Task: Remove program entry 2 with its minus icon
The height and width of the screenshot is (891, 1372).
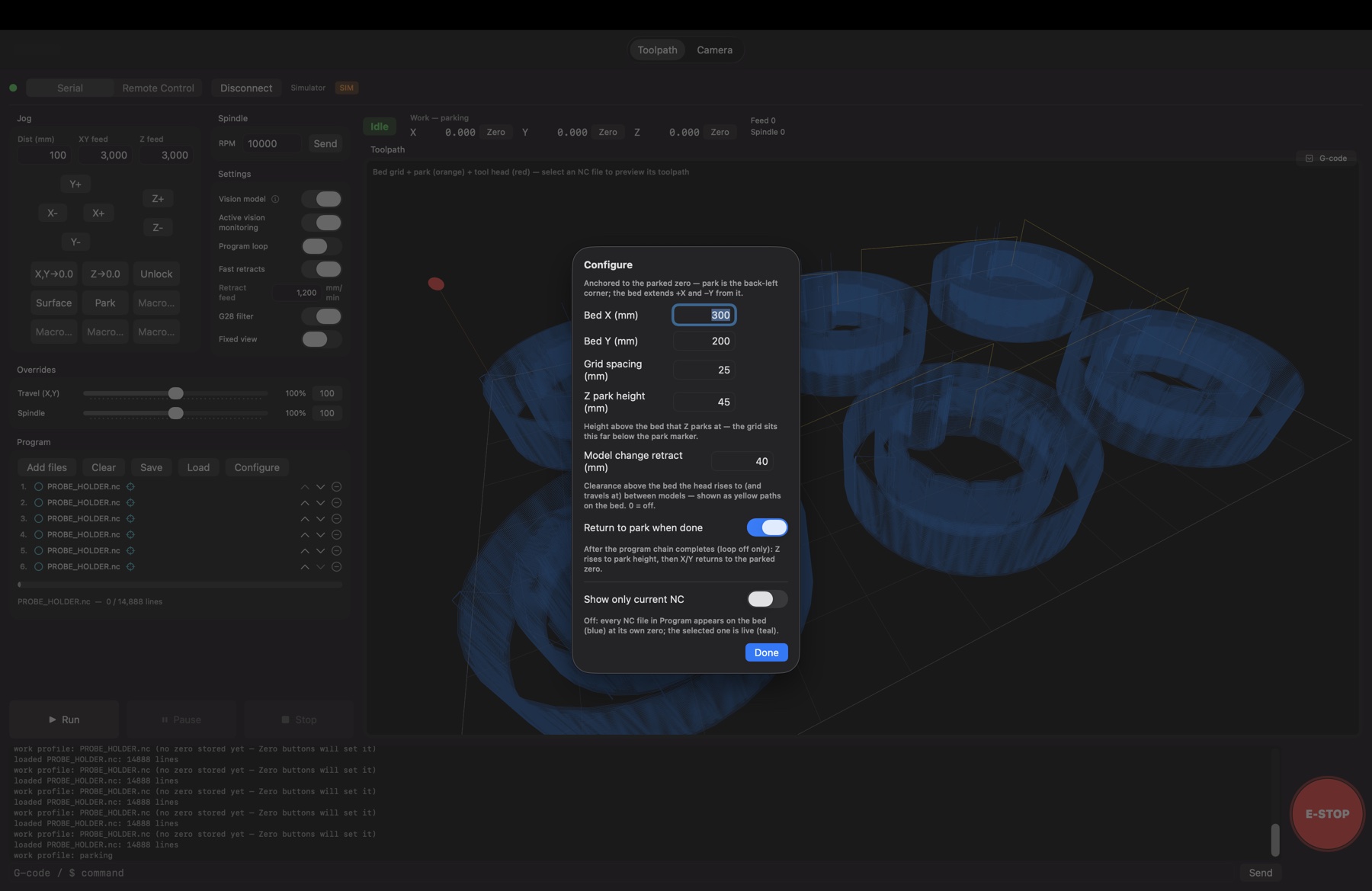Action: point(336,502)
